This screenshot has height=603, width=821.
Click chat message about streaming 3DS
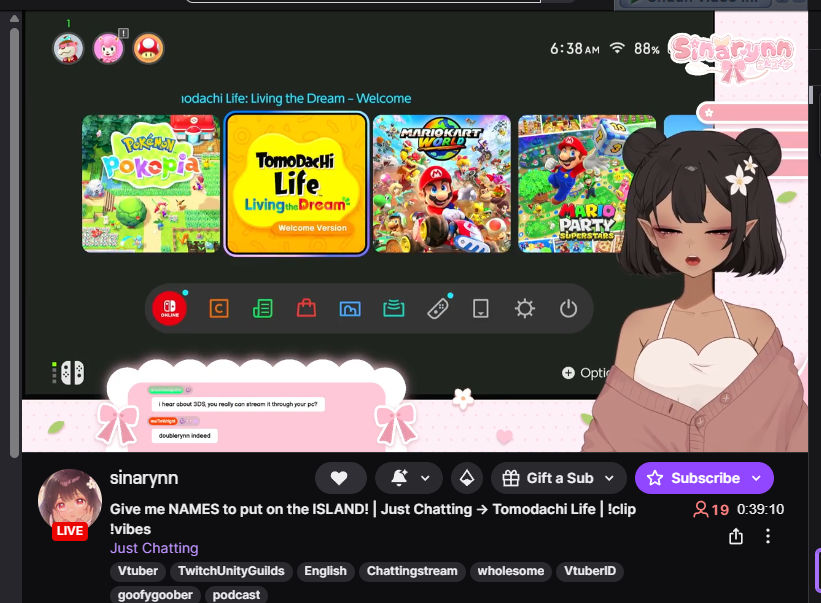pos(238,404)
